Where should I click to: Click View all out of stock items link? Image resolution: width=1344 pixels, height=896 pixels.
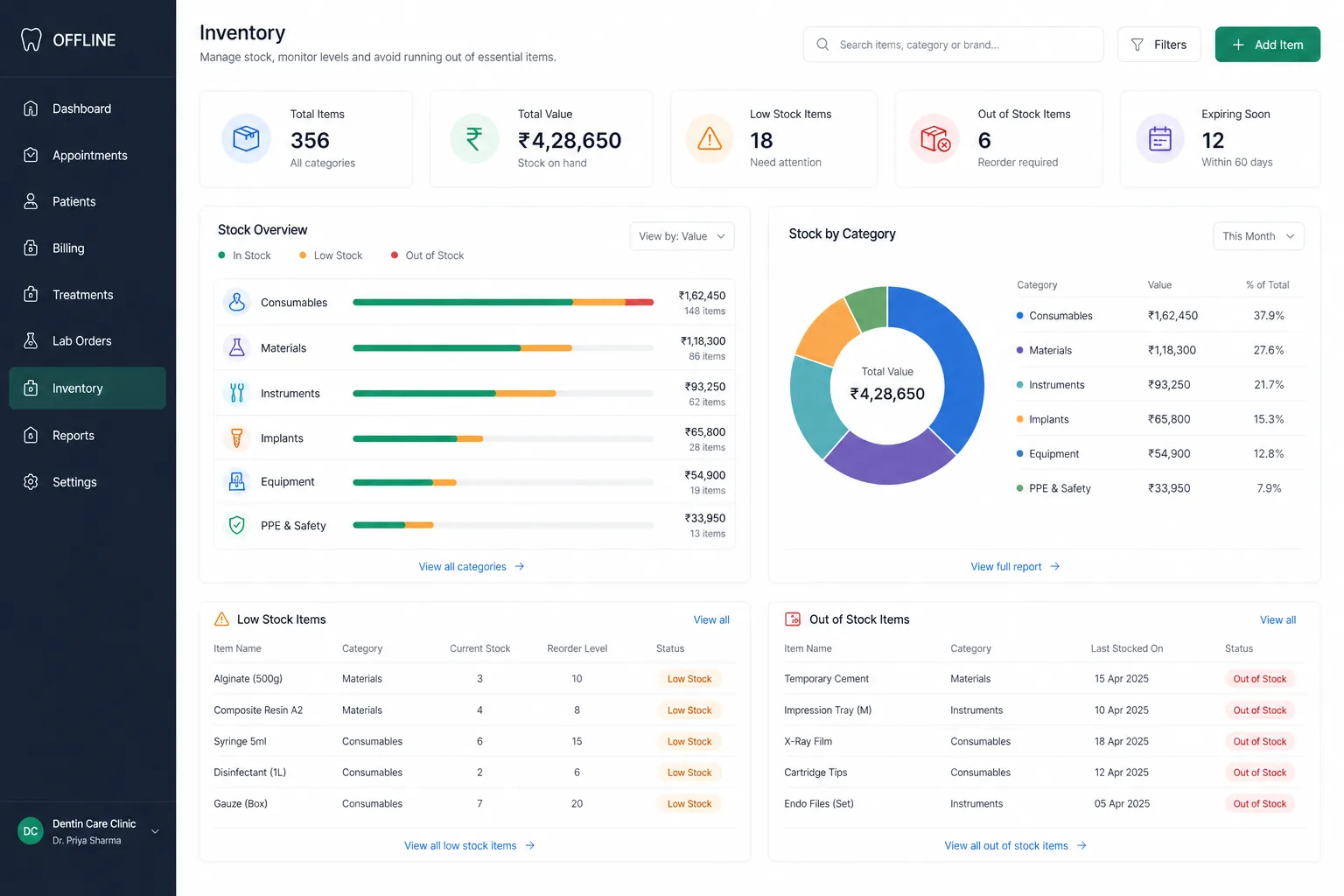(1016, 845)
